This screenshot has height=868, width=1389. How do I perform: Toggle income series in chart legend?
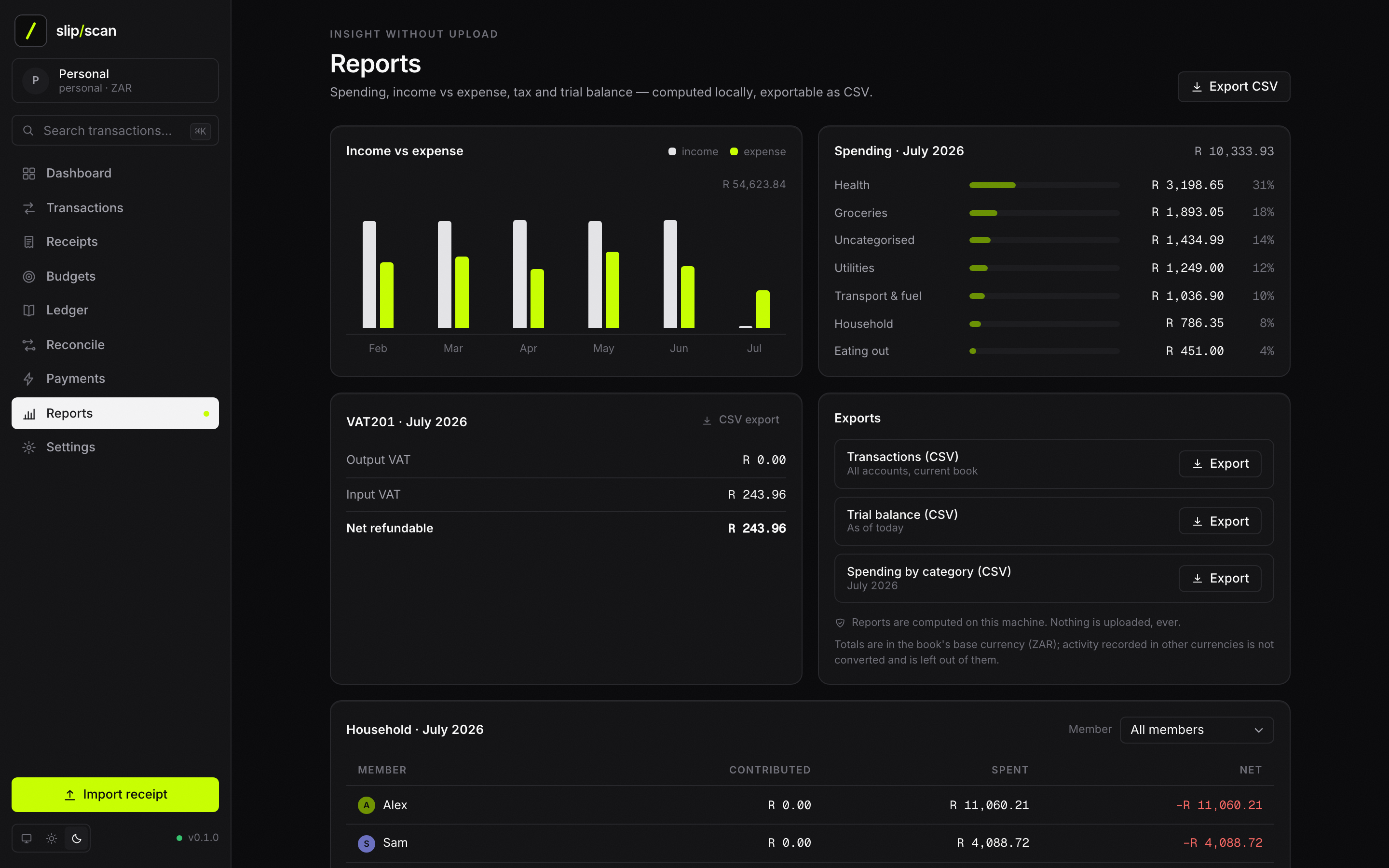(x=694, y=151)
